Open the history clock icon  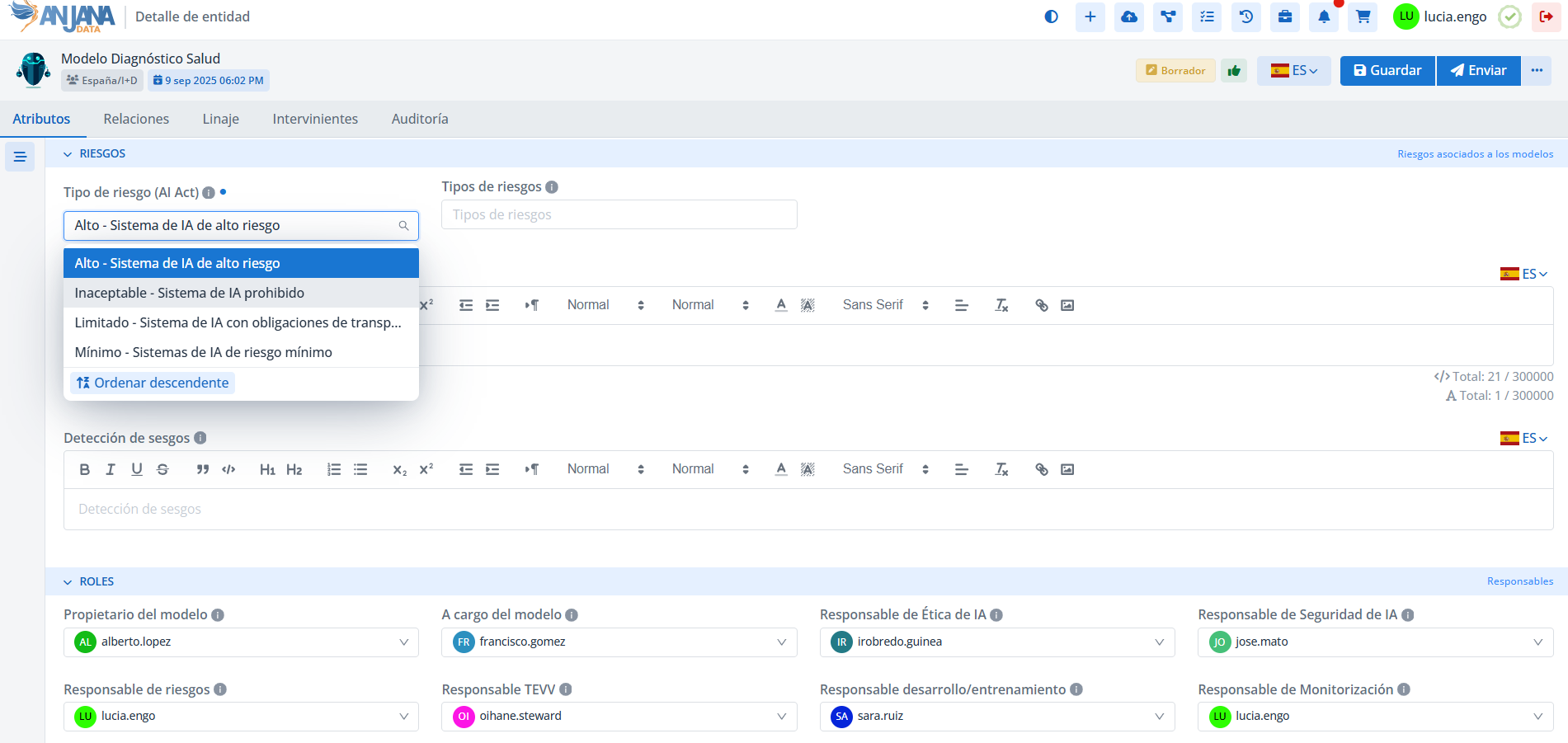(x=1246, y=16)
